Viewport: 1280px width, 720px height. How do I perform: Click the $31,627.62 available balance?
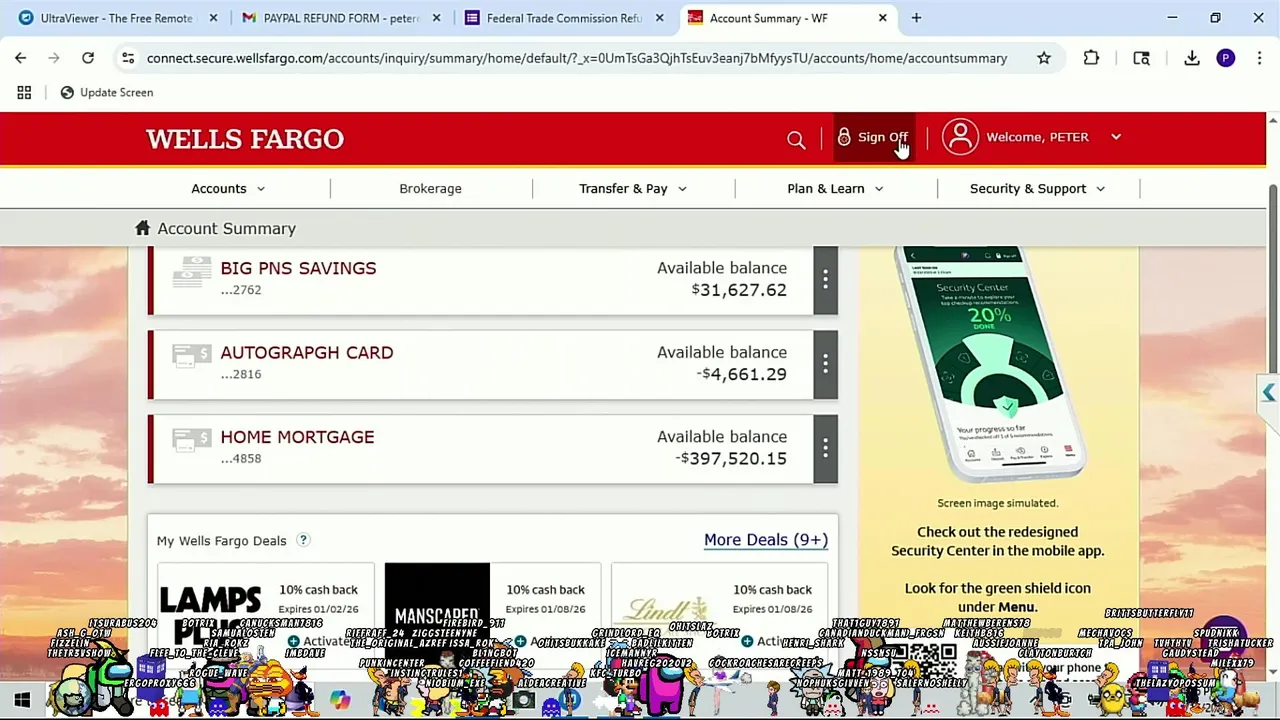point(739,290)
